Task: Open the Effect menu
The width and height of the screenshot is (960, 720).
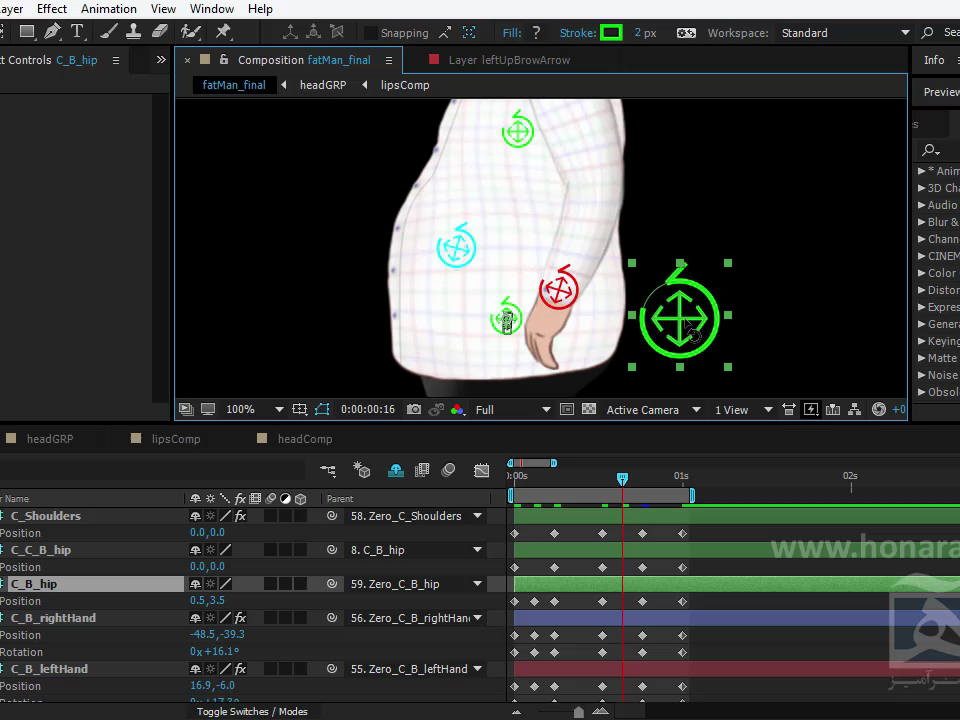Action: pos(51,9)
